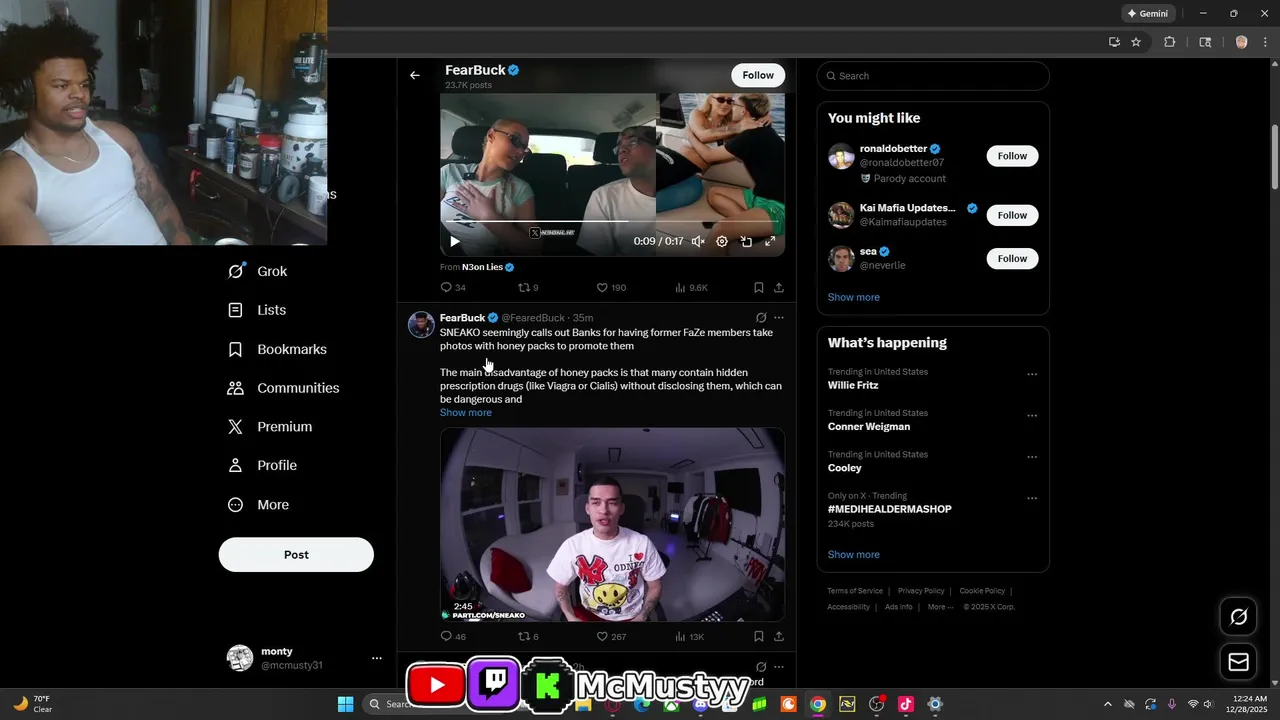Follow FearBuck from the profile header

(x=758, y=75)
